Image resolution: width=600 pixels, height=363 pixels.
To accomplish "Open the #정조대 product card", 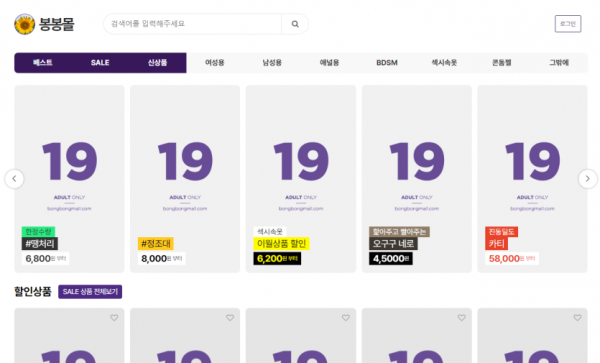I will point(185,179).
